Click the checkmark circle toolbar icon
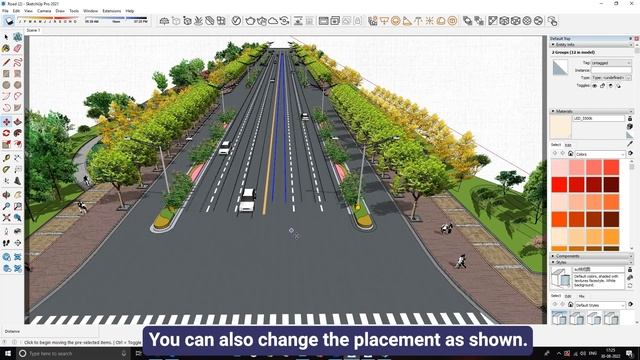Viewport: 640px width, 360px height. click(236, 21)
